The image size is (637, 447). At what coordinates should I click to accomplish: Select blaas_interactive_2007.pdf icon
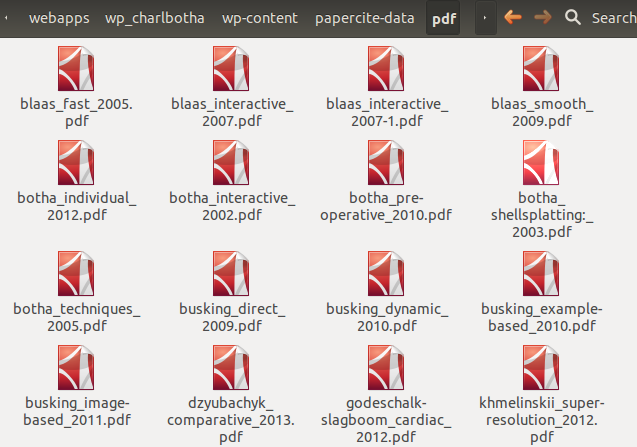tap(231, 68)
